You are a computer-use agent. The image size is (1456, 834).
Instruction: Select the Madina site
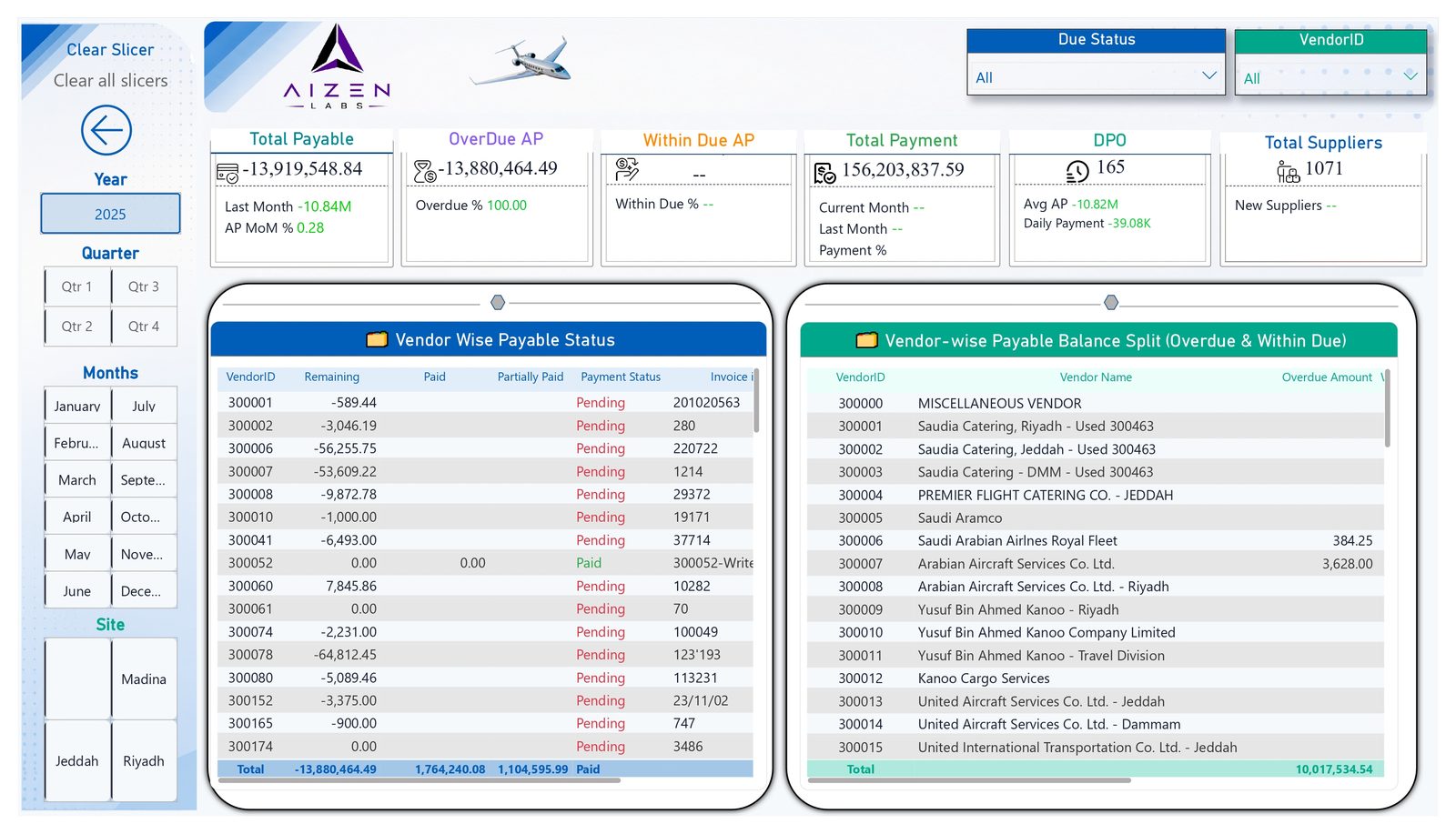[x=144, y=678]
